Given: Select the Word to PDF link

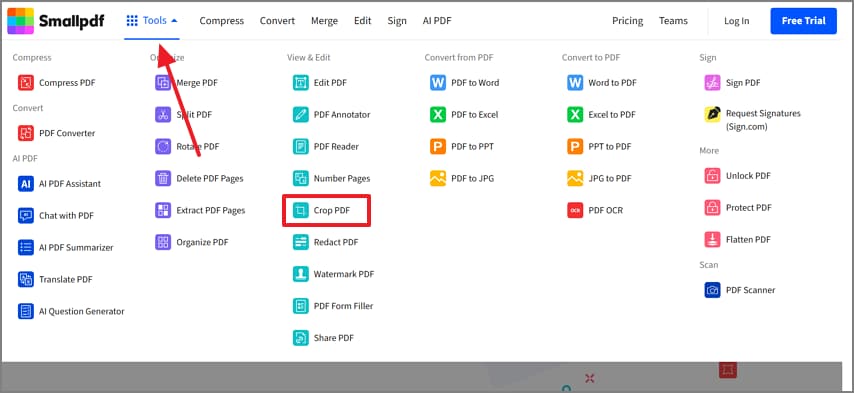Looking at the screenshot, I should coord(612,83).
